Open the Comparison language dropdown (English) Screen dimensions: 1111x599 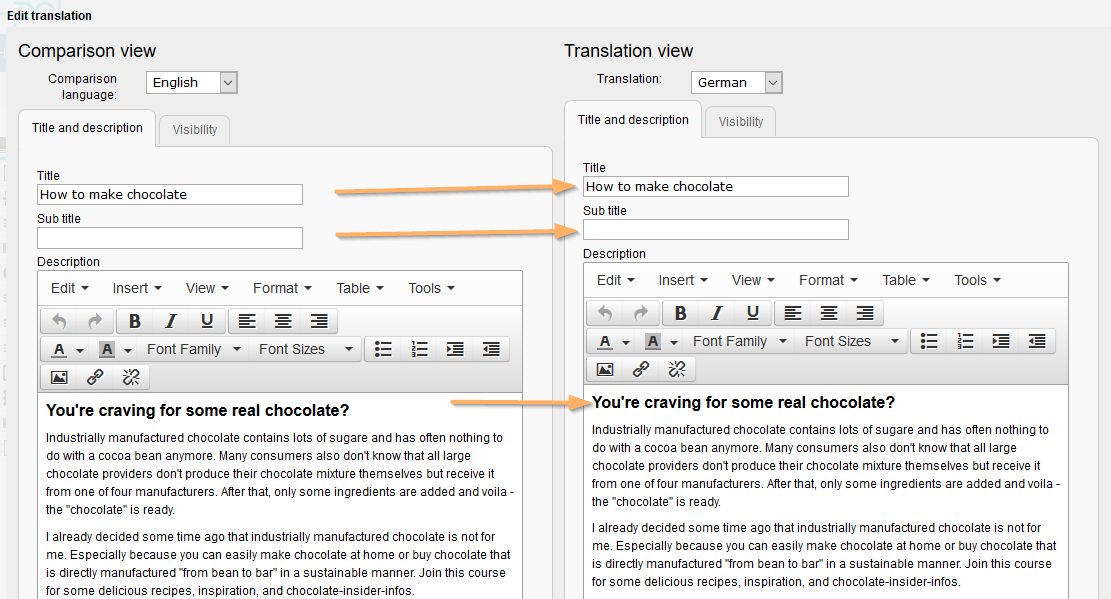tap(191, 83)
